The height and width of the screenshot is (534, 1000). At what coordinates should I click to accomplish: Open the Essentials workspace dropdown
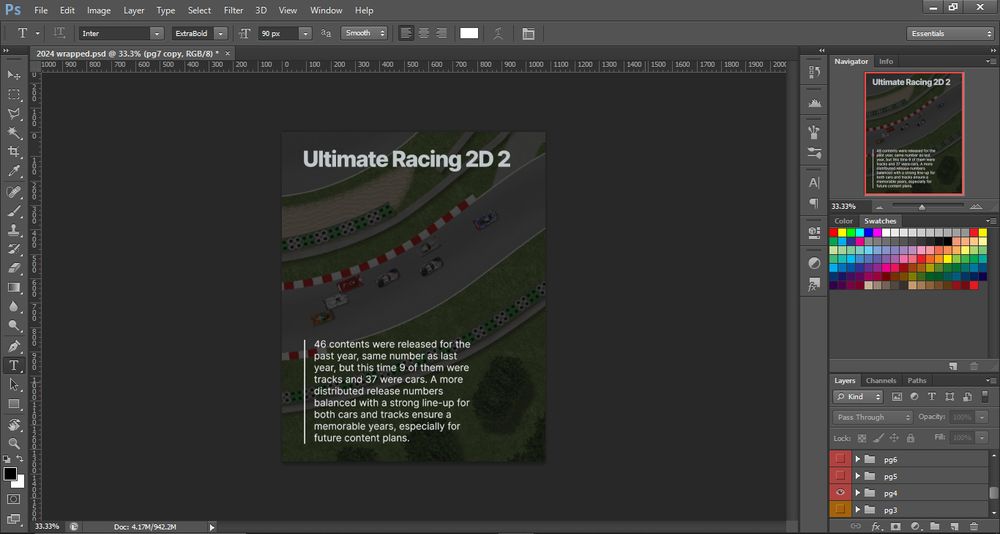[950, 34]
